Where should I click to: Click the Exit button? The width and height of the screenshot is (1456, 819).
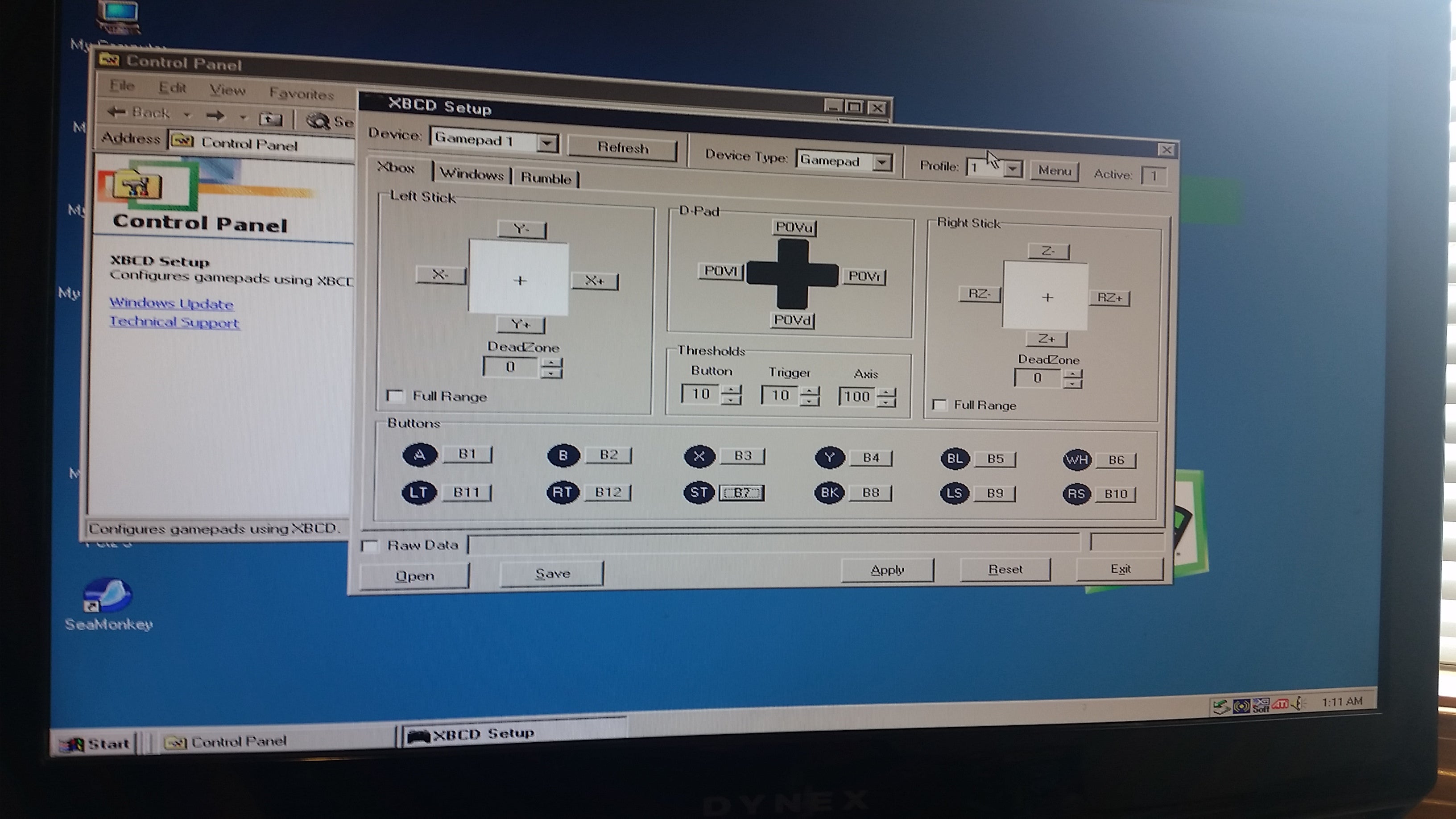(1120, 569)
